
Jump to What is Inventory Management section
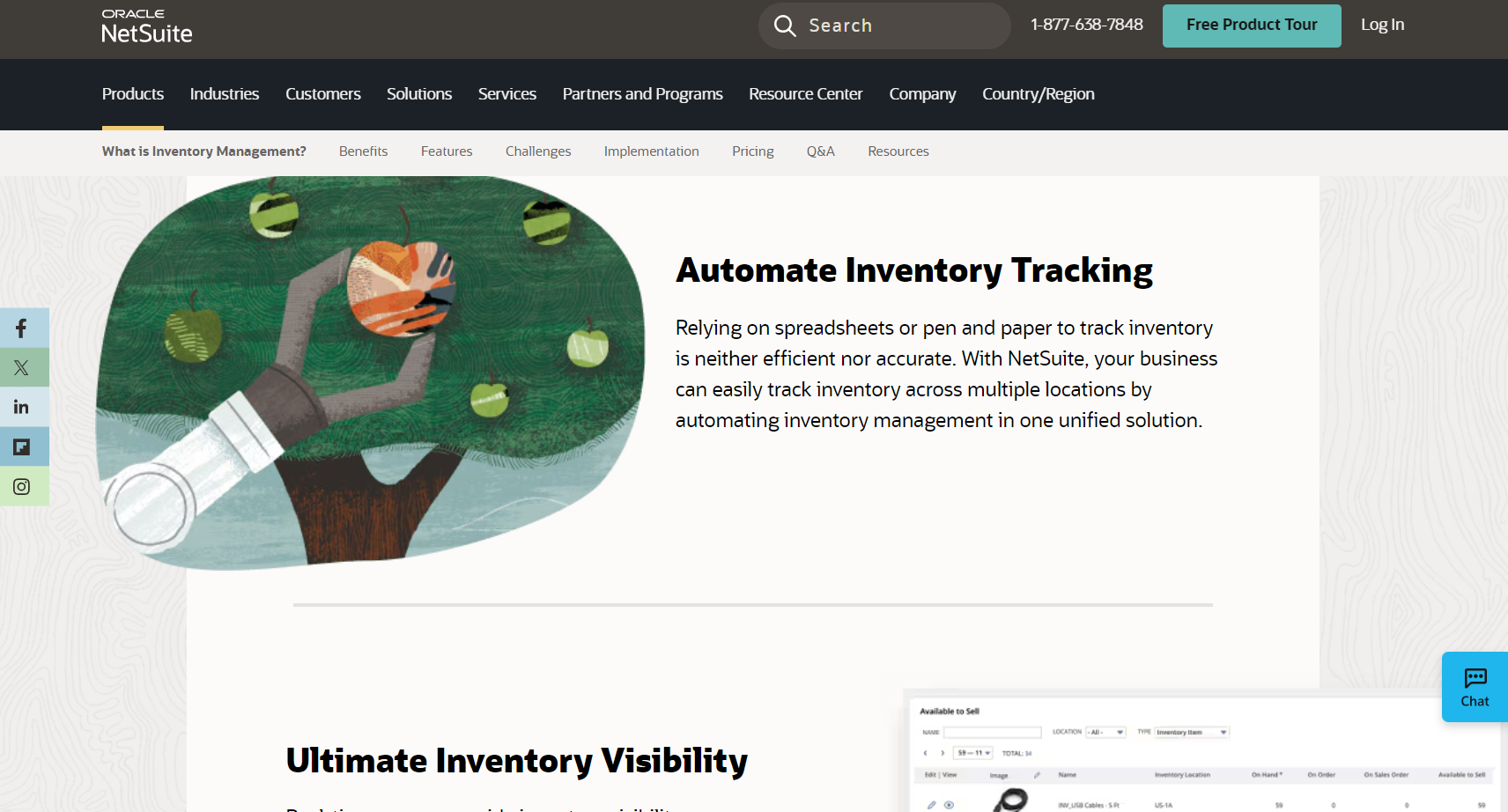pos(204,151)
